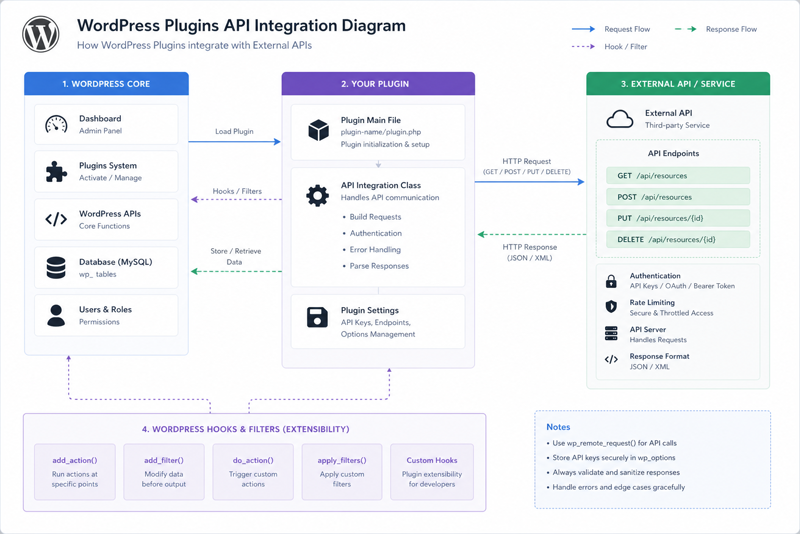Click the Plugin Main File title

[370, 120]
